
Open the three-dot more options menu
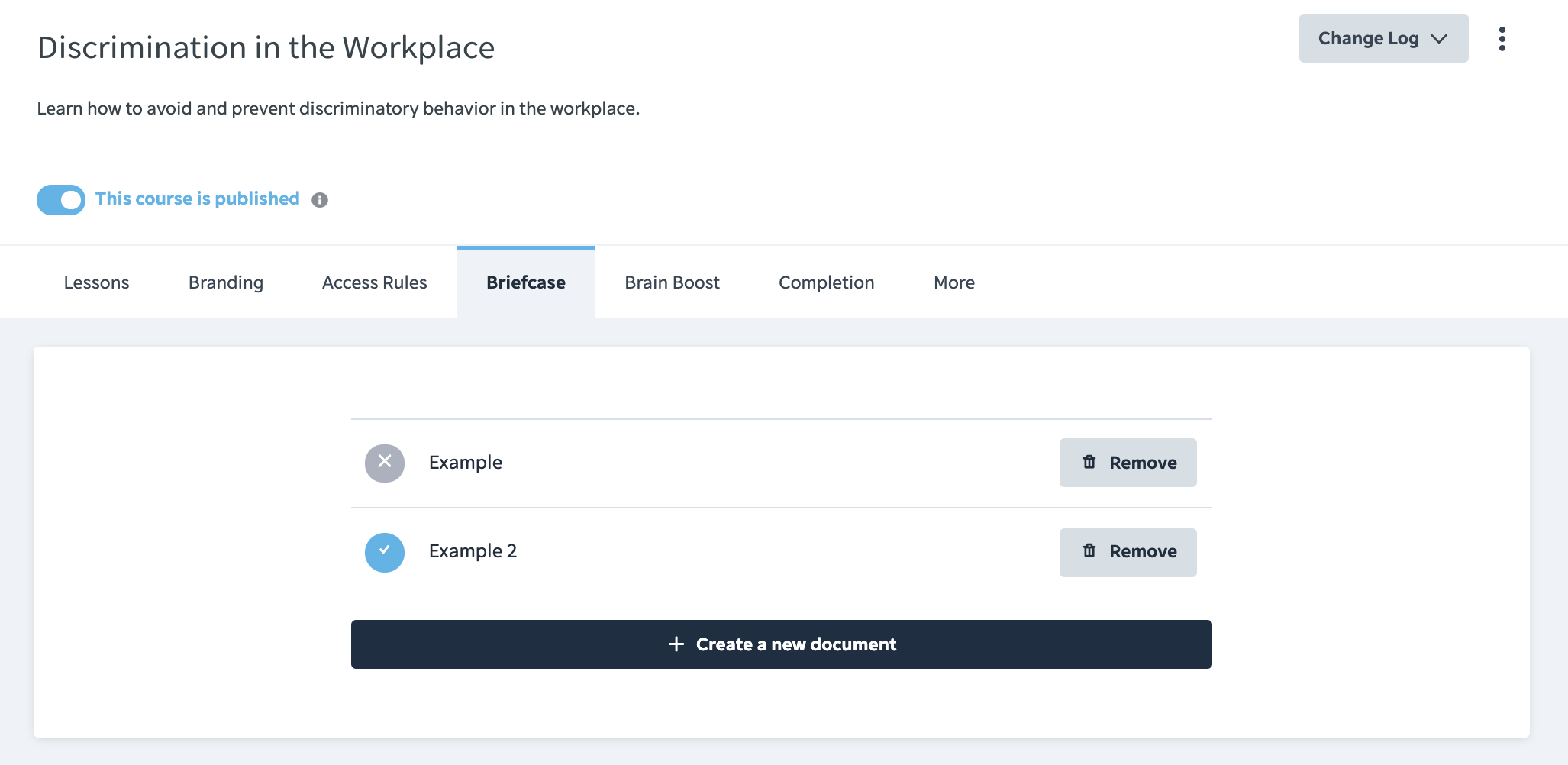click(1502, 39)
